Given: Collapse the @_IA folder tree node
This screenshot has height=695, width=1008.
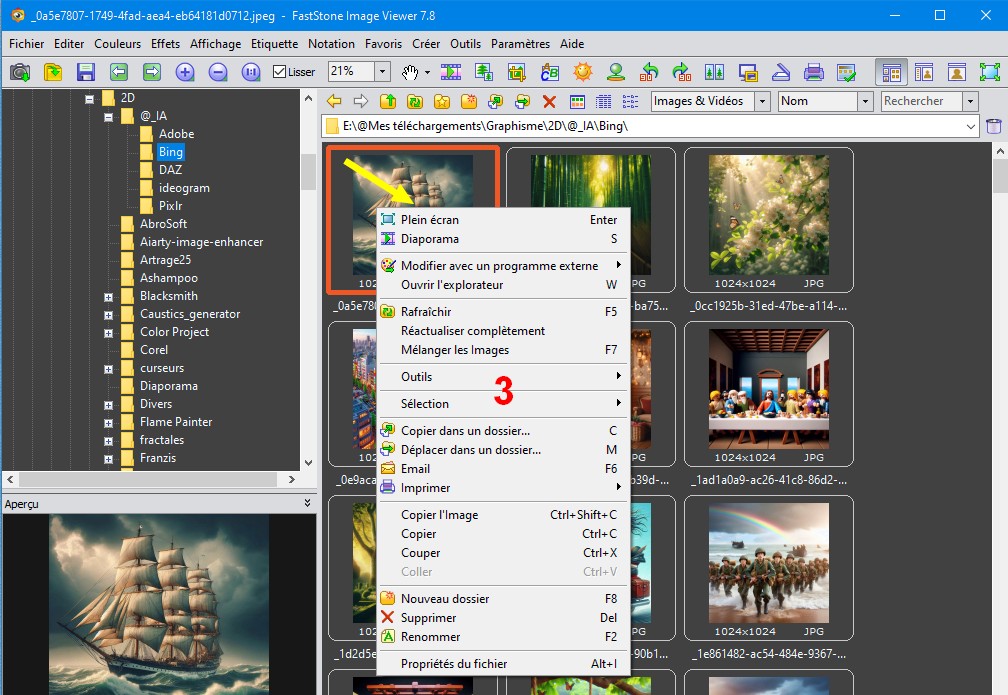Looking at the screenshot, I should [109, 117].
